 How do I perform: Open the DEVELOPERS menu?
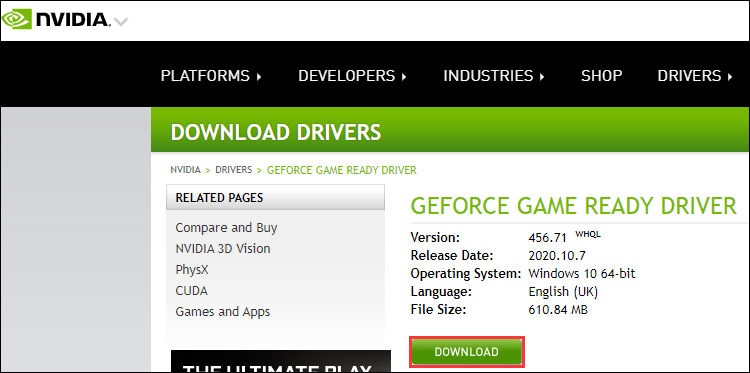coord(352,76)
